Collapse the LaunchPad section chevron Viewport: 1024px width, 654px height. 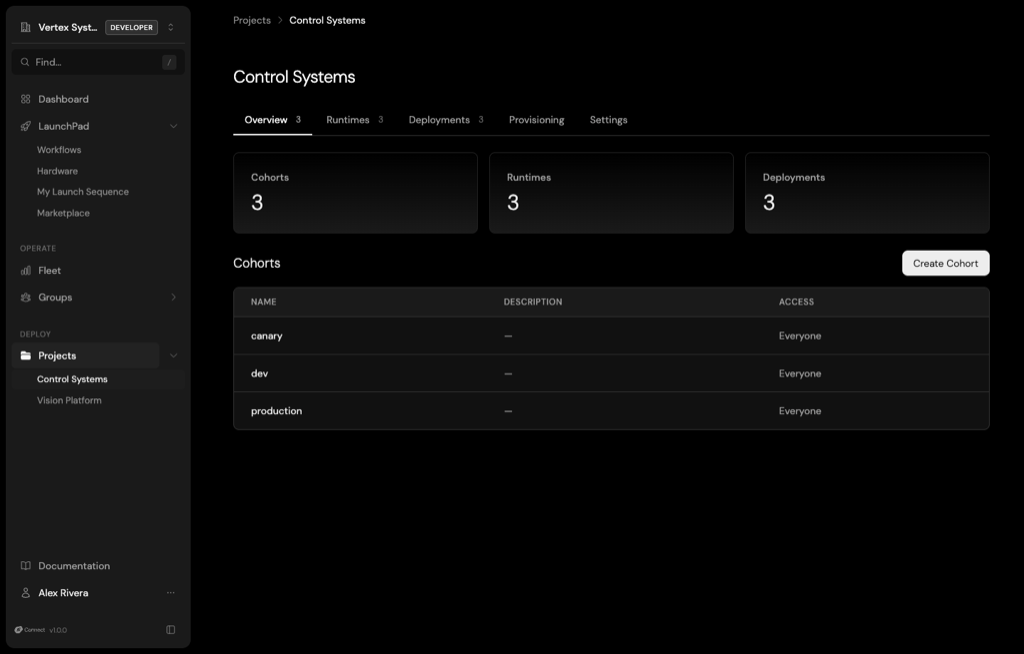pyautogui.click(x=173, y=126)
